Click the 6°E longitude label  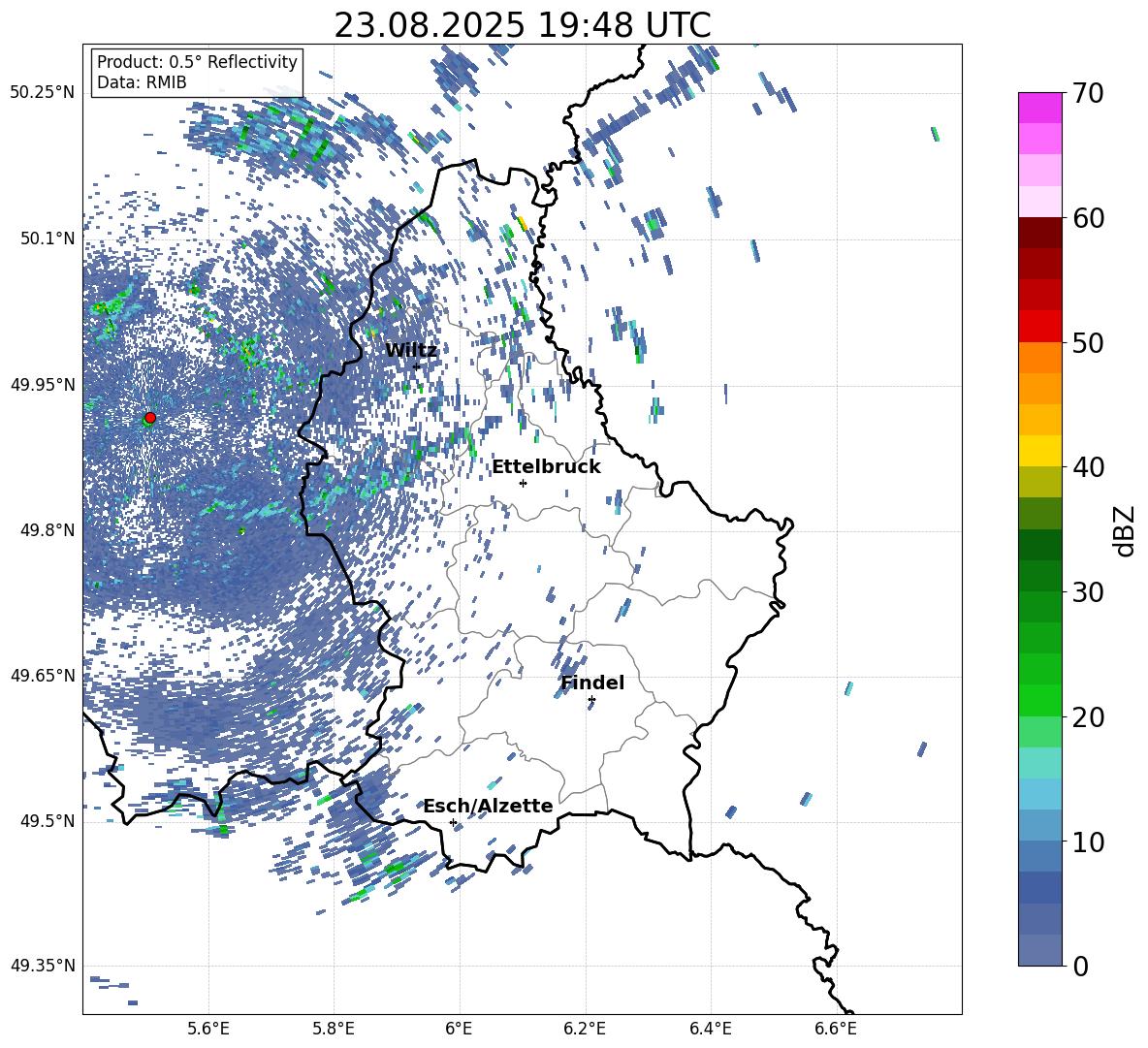click(459, 1029)
